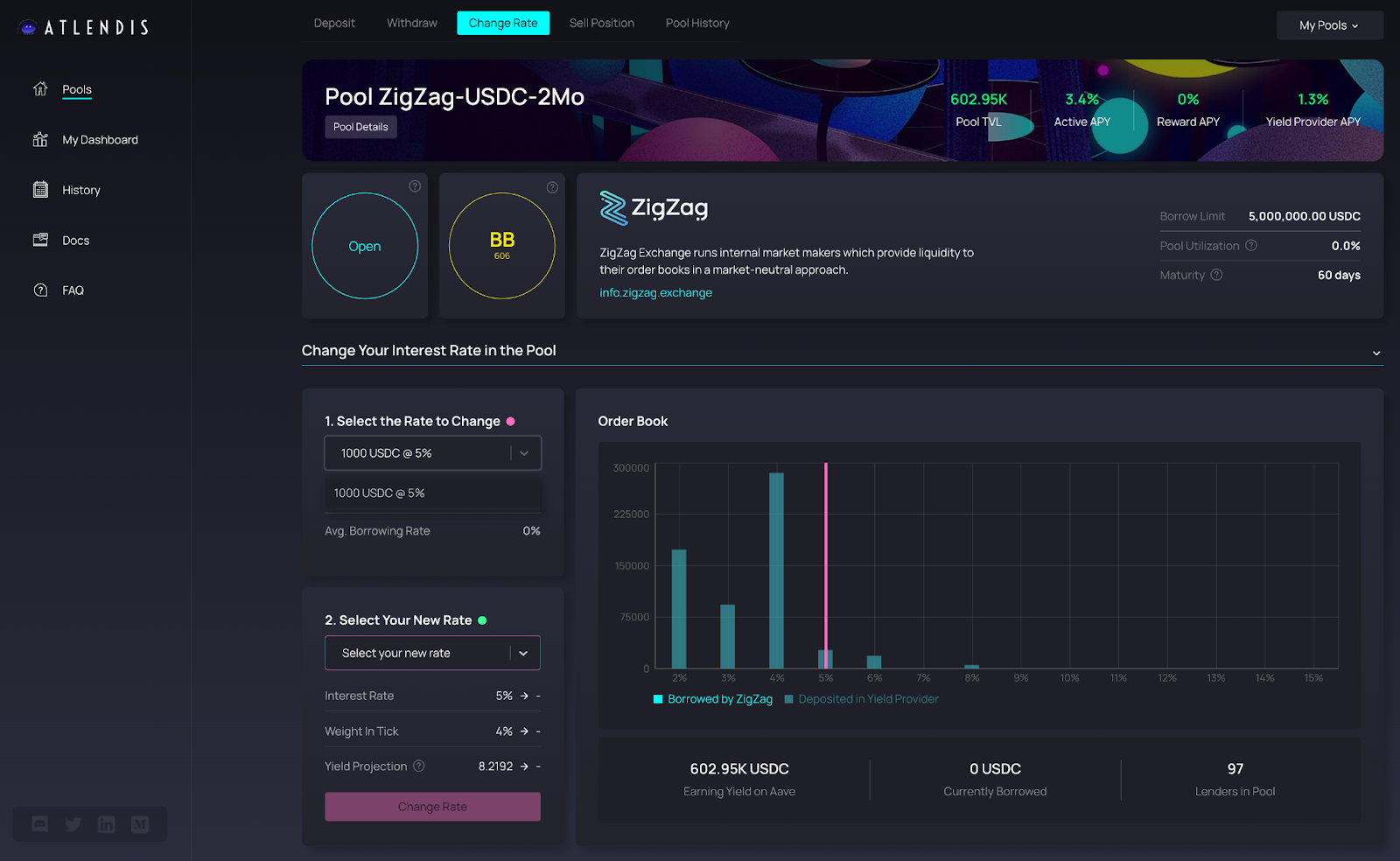Open the Select your new rate dropdown
Viewport: 1400px width, 861px height.
click(x=432, y=653)
